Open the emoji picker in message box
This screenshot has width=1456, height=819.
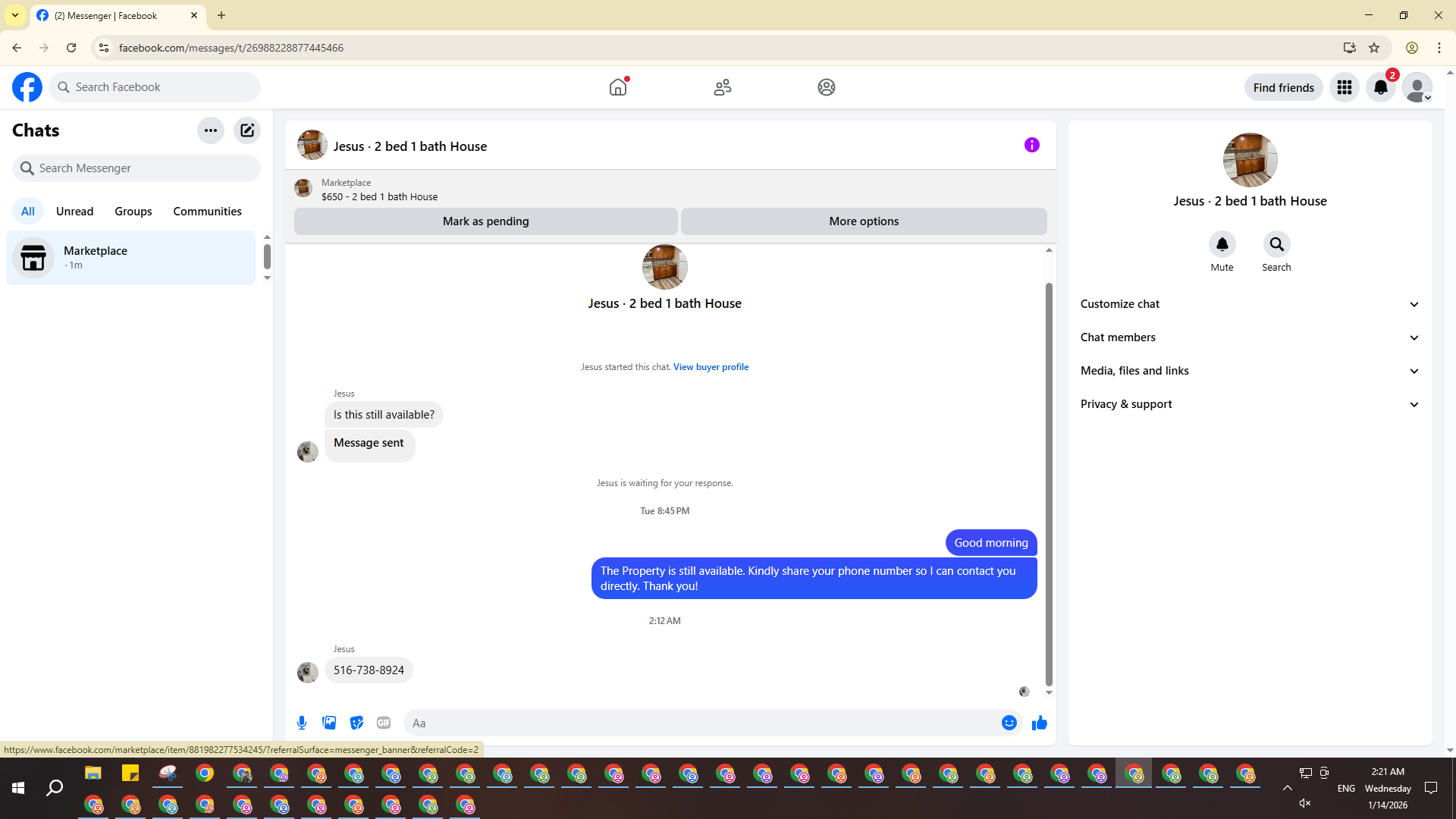[x=1009, y=723]
